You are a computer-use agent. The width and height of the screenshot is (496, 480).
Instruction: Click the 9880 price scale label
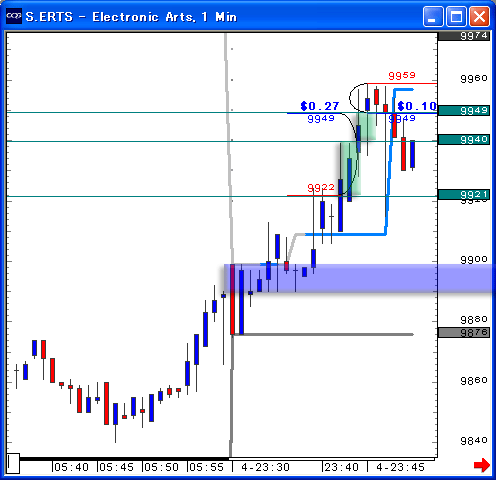coord(474,320)
